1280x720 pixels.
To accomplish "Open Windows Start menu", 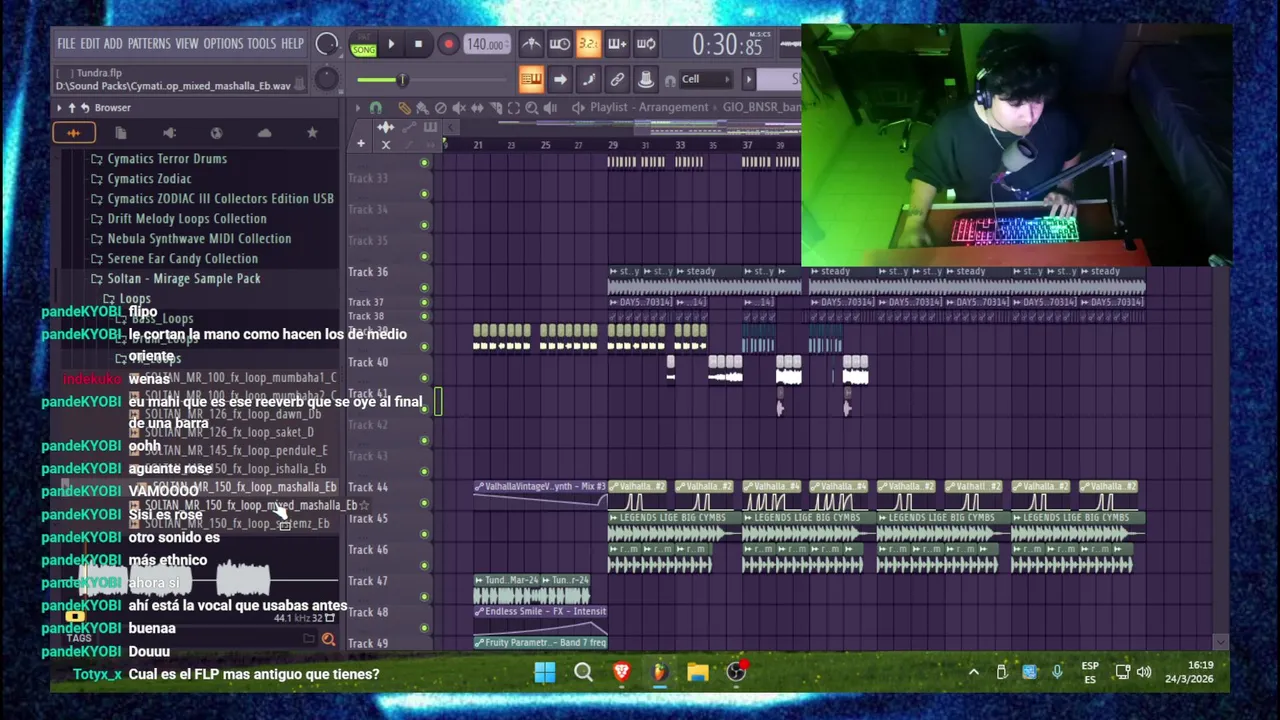I will point(545,672).
